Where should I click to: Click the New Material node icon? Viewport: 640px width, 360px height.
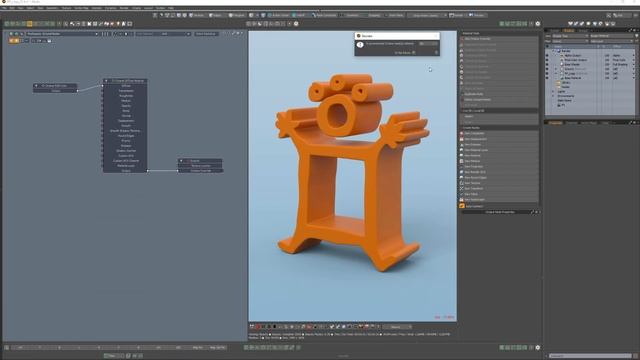point(462,156)
